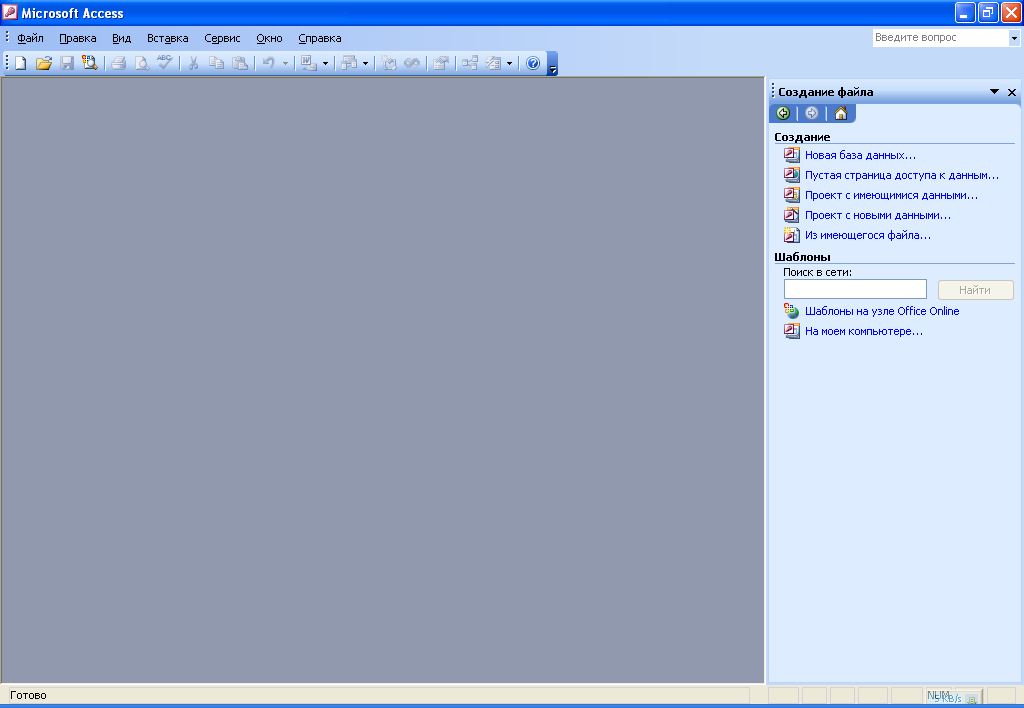Click Проект с новыми данными link
This screenshot has height=708, width=1024.
[x=878, y=215]
